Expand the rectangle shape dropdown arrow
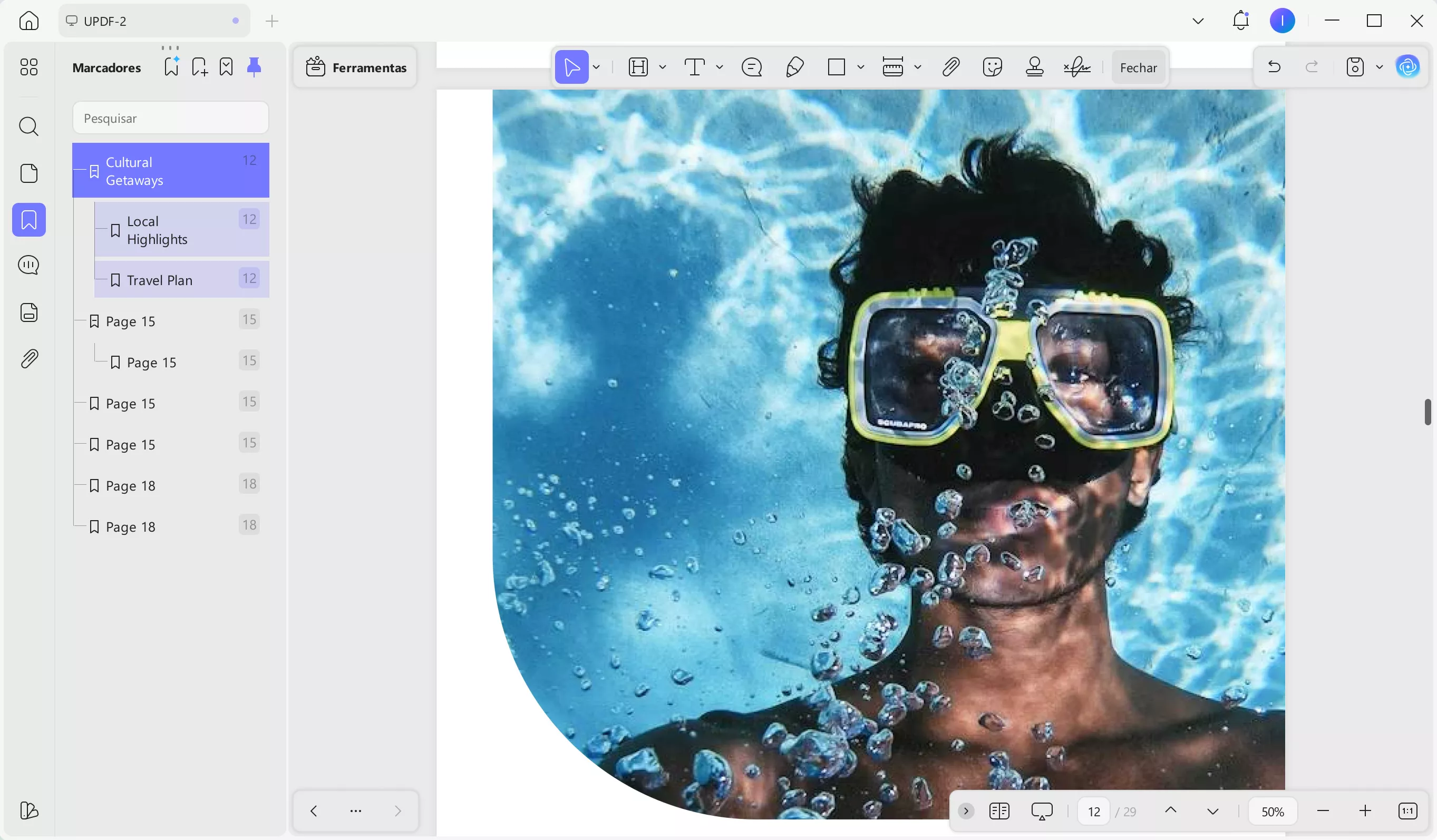The image size is (1437, 840). click(x=860, y=67)
